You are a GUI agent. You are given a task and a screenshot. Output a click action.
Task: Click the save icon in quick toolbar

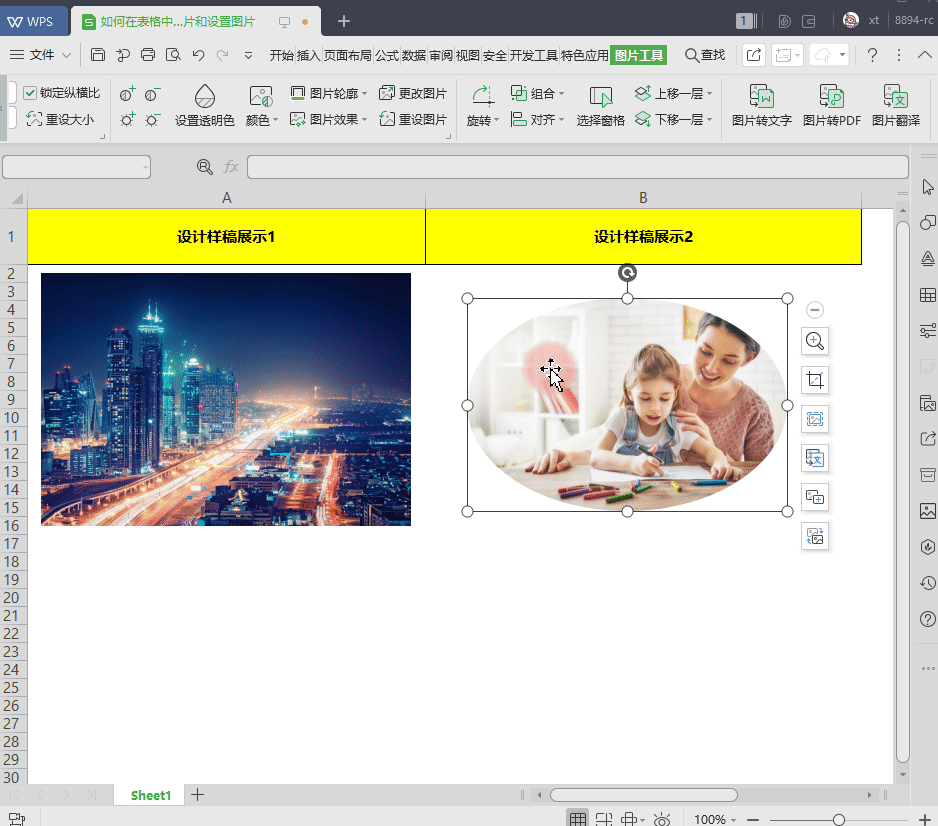tap(98, 55)
